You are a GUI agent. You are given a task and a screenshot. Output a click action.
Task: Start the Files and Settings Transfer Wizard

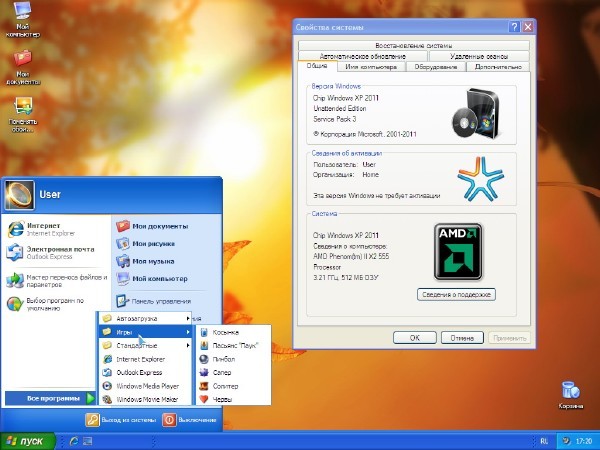coord(56,281)
